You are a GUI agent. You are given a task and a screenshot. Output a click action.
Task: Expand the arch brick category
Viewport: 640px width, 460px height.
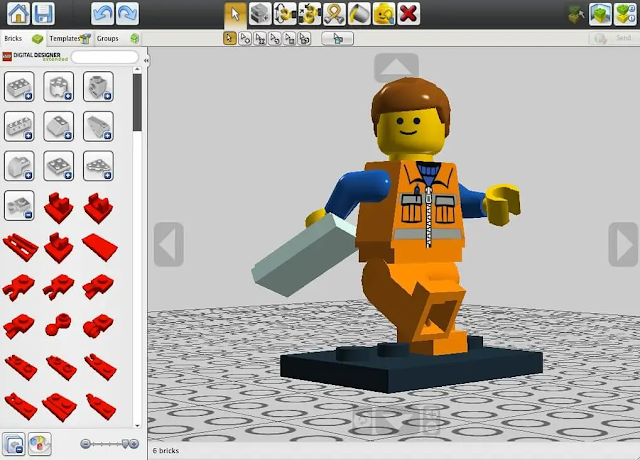click(x=19, y=166)
